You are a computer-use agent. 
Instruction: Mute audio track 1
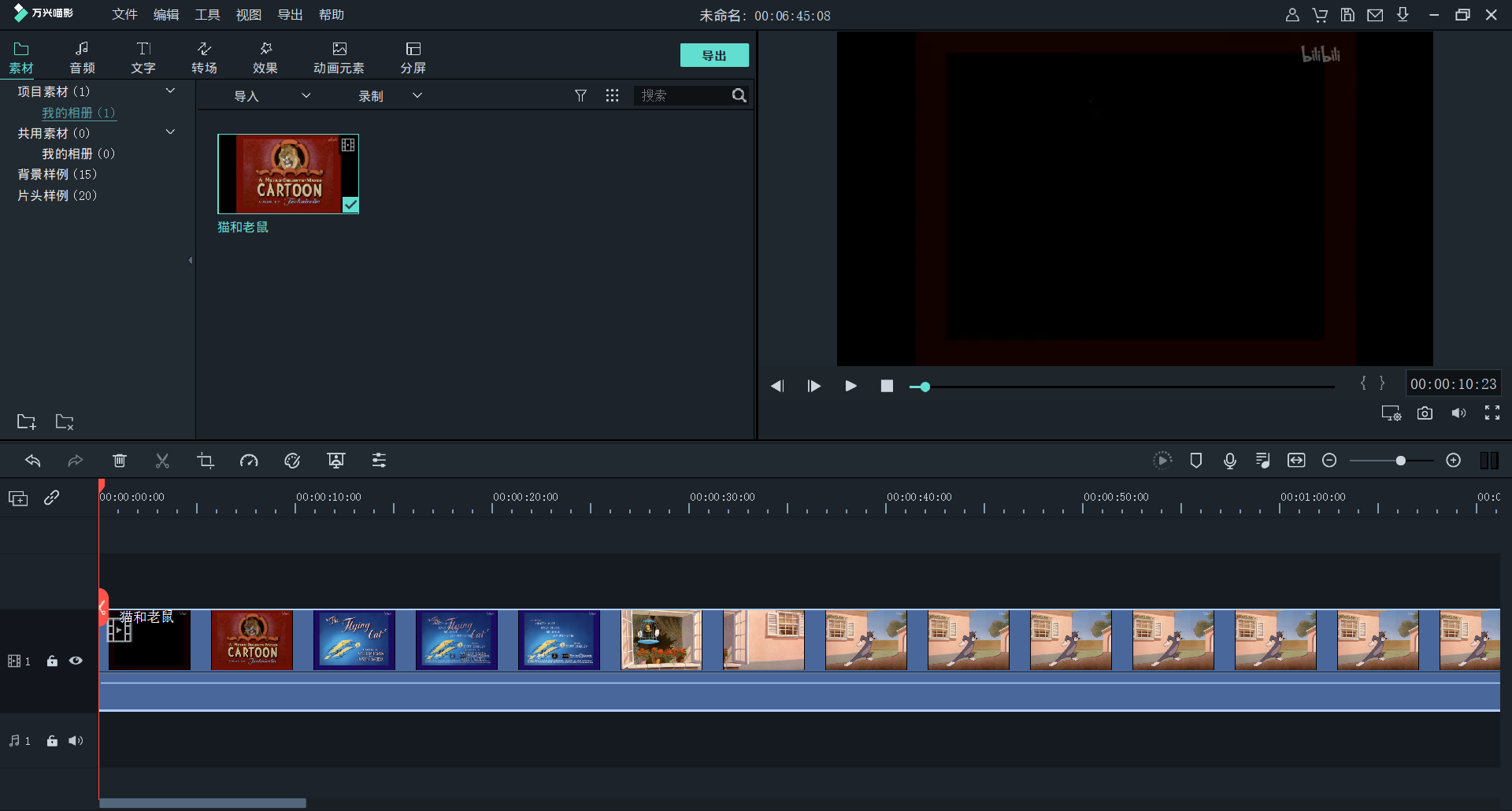point(76,741)
